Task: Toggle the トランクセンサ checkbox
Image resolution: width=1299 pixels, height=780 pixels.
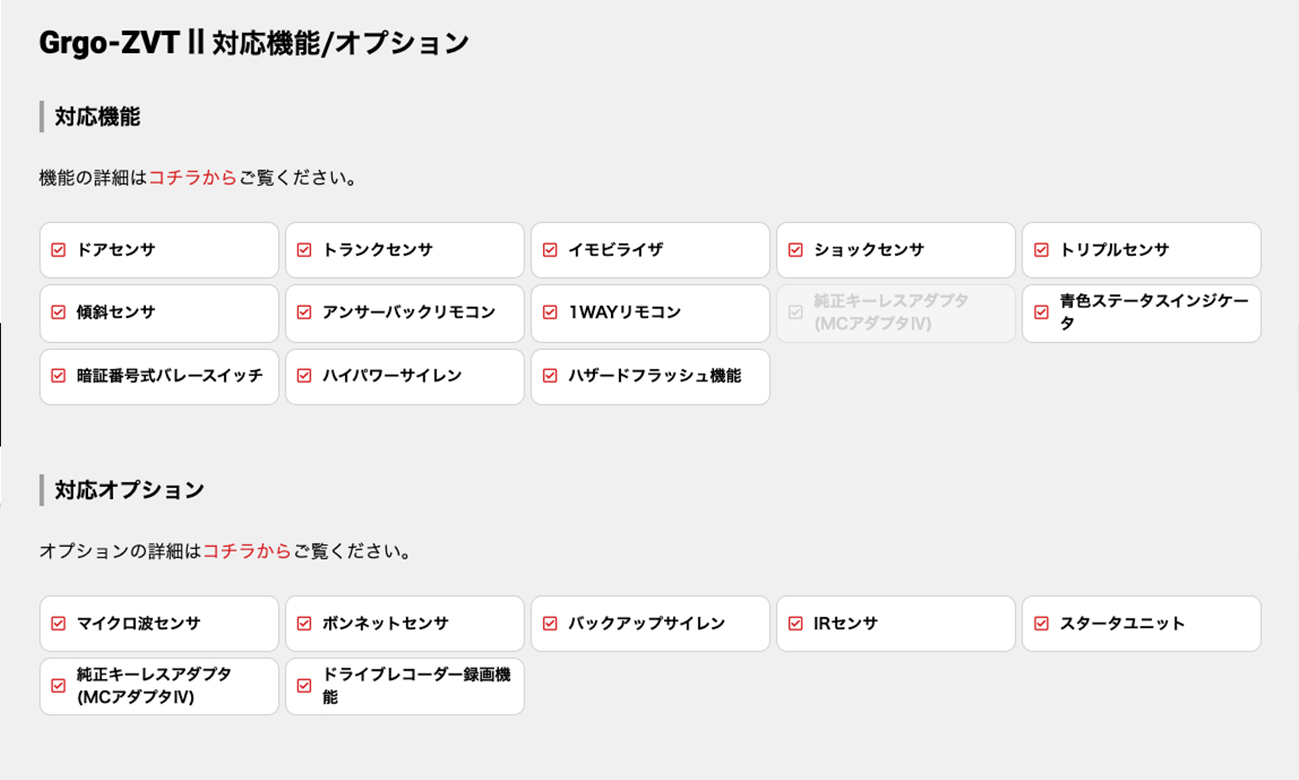Action: click(x=304, y=250)
